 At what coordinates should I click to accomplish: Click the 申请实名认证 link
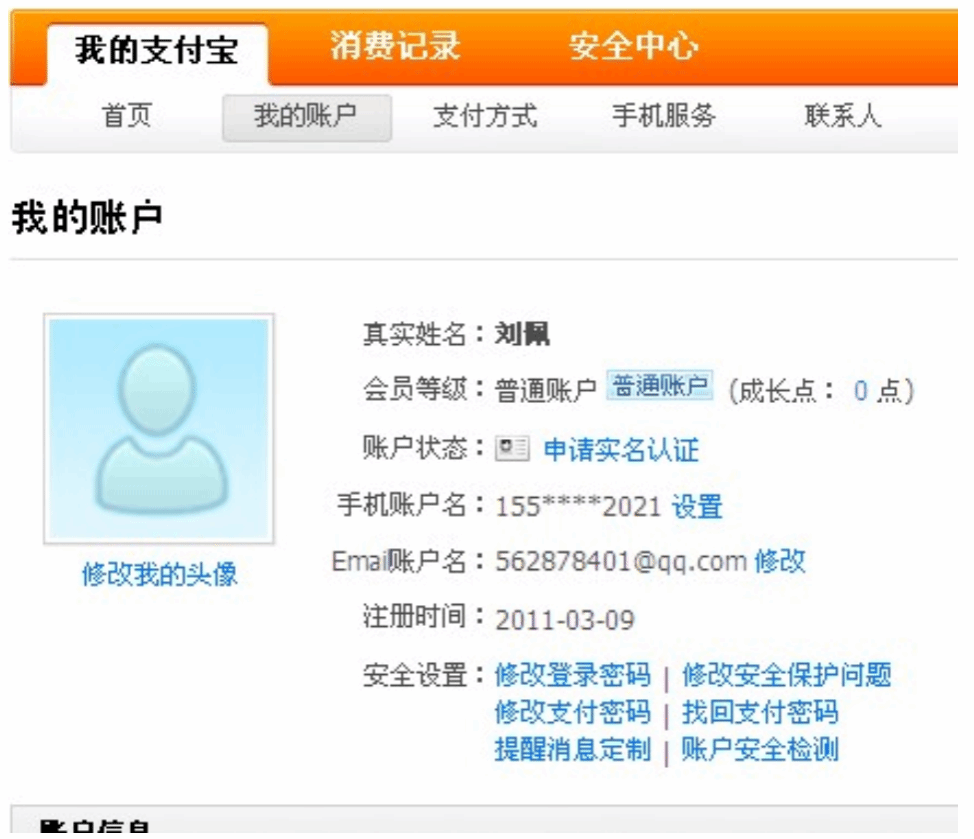(621, 451)
